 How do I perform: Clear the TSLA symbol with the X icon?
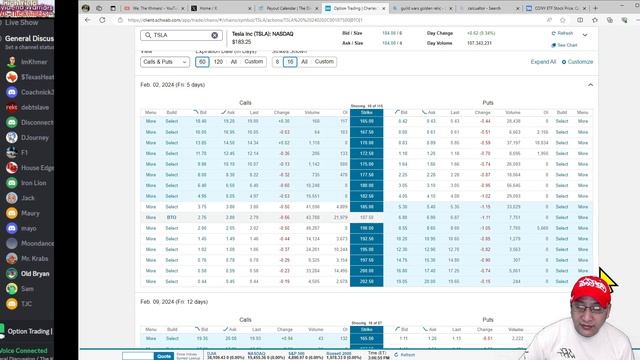[x=215, y=35]
